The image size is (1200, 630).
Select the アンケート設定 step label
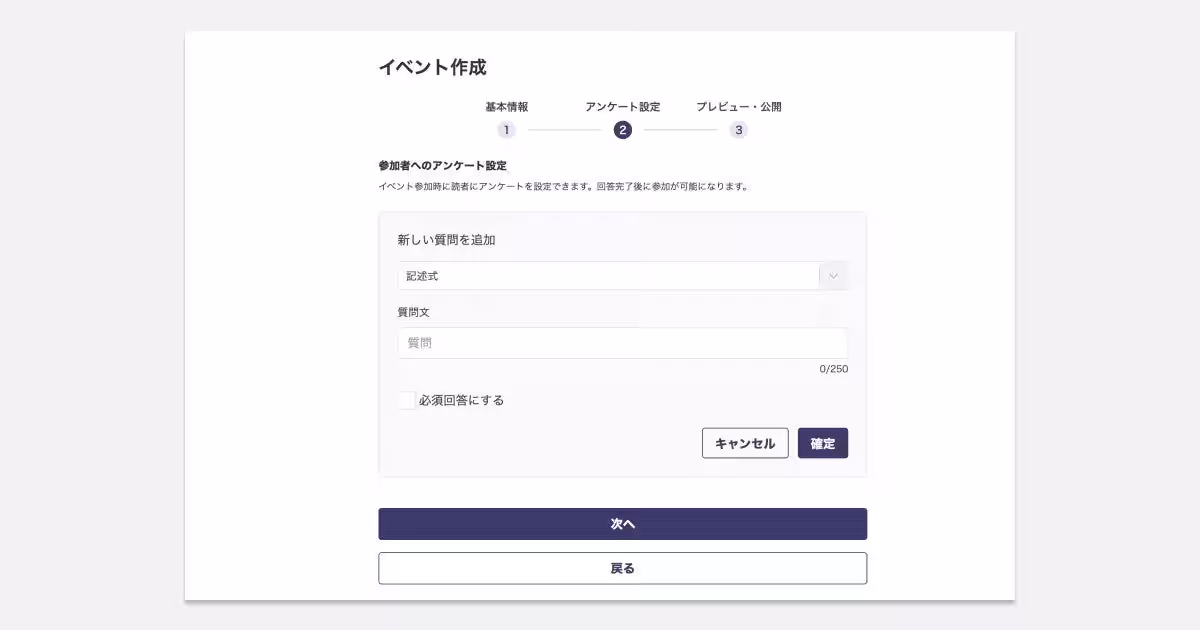622,106
